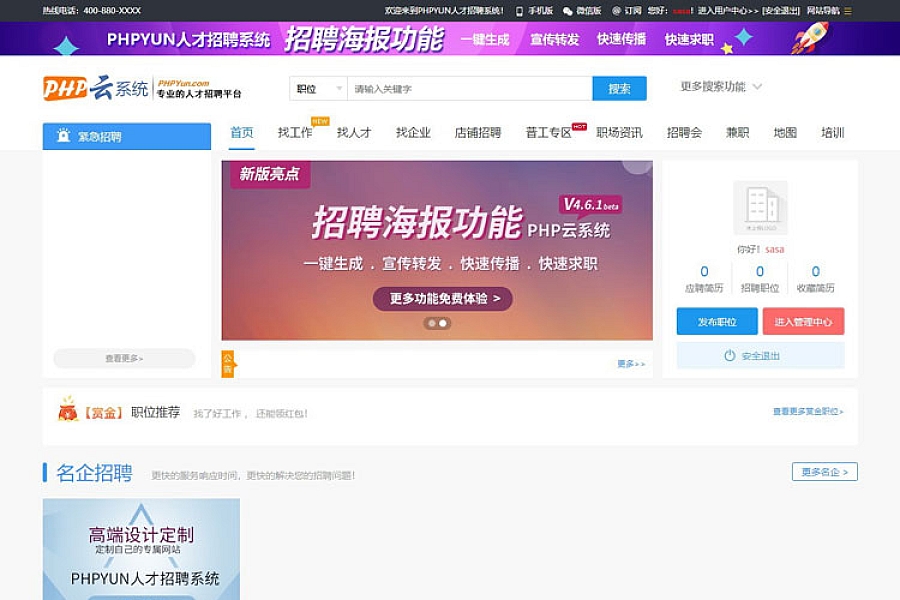
Task: Click the WeChat icon for 微信版
Action: (x=567, y=11)
